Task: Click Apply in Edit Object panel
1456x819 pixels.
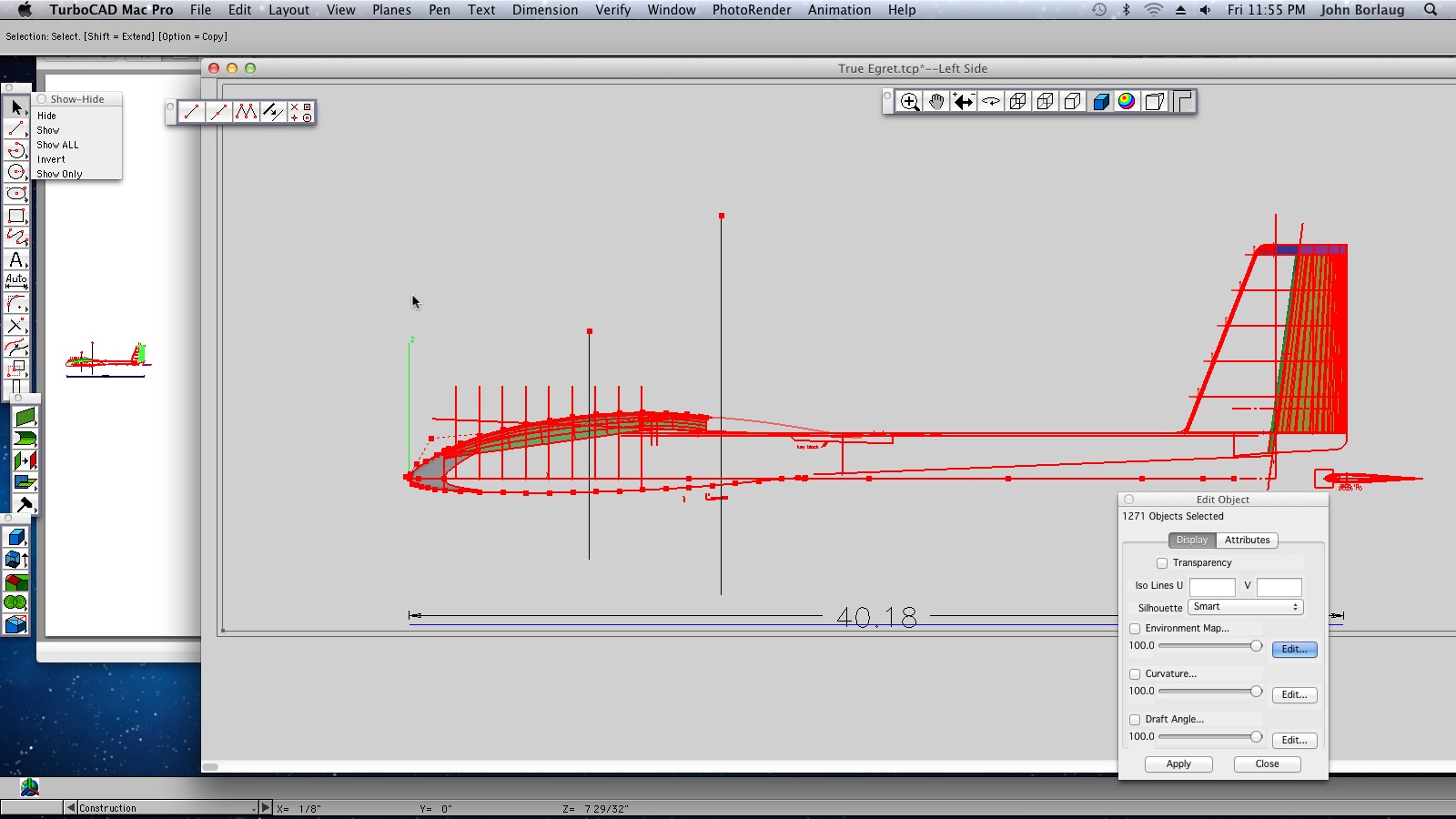Action: pos(1178,764)
